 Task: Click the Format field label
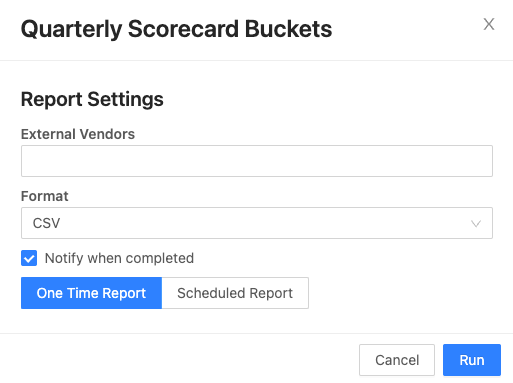click(45, 196)
